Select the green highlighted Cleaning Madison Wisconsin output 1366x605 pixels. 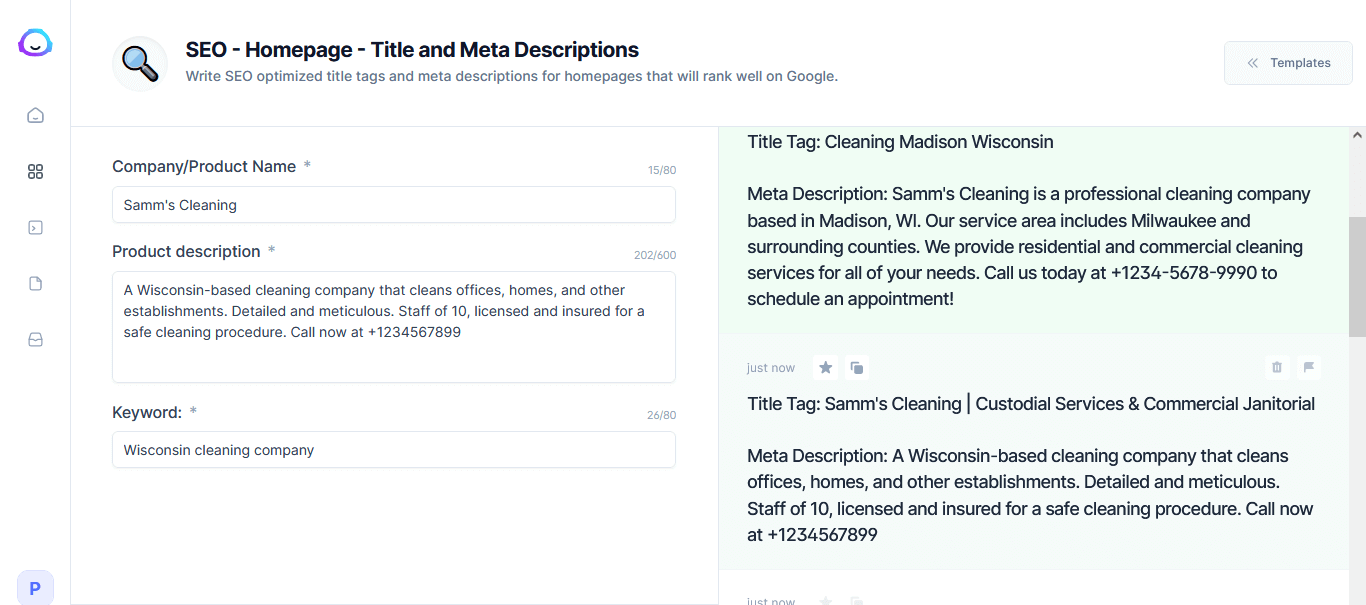tap(1030, 220)
